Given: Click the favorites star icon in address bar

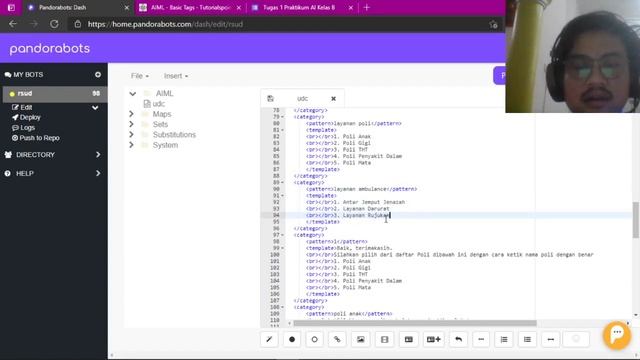Looking at the screenshot, I should (493, 24).
